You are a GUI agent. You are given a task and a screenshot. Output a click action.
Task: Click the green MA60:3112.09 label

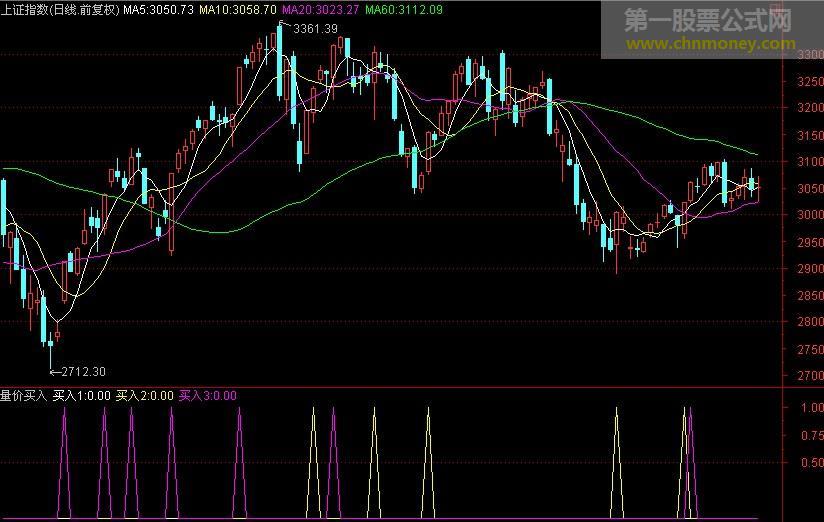click(404, 8)
